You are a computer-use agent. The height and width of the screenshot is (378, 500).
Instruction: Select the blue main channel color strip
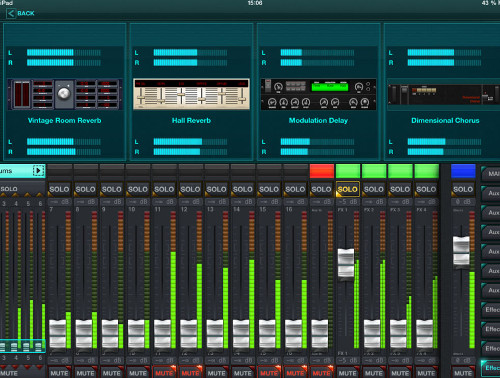point(463,171)
